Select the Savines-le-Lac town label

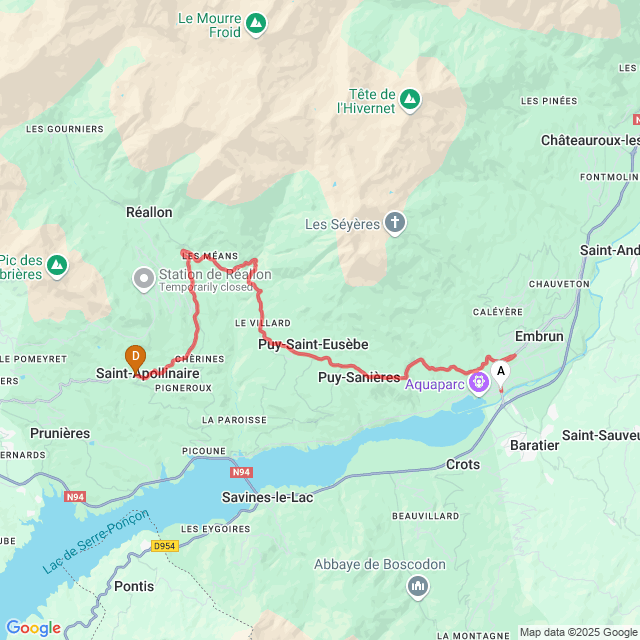[267, 497]
